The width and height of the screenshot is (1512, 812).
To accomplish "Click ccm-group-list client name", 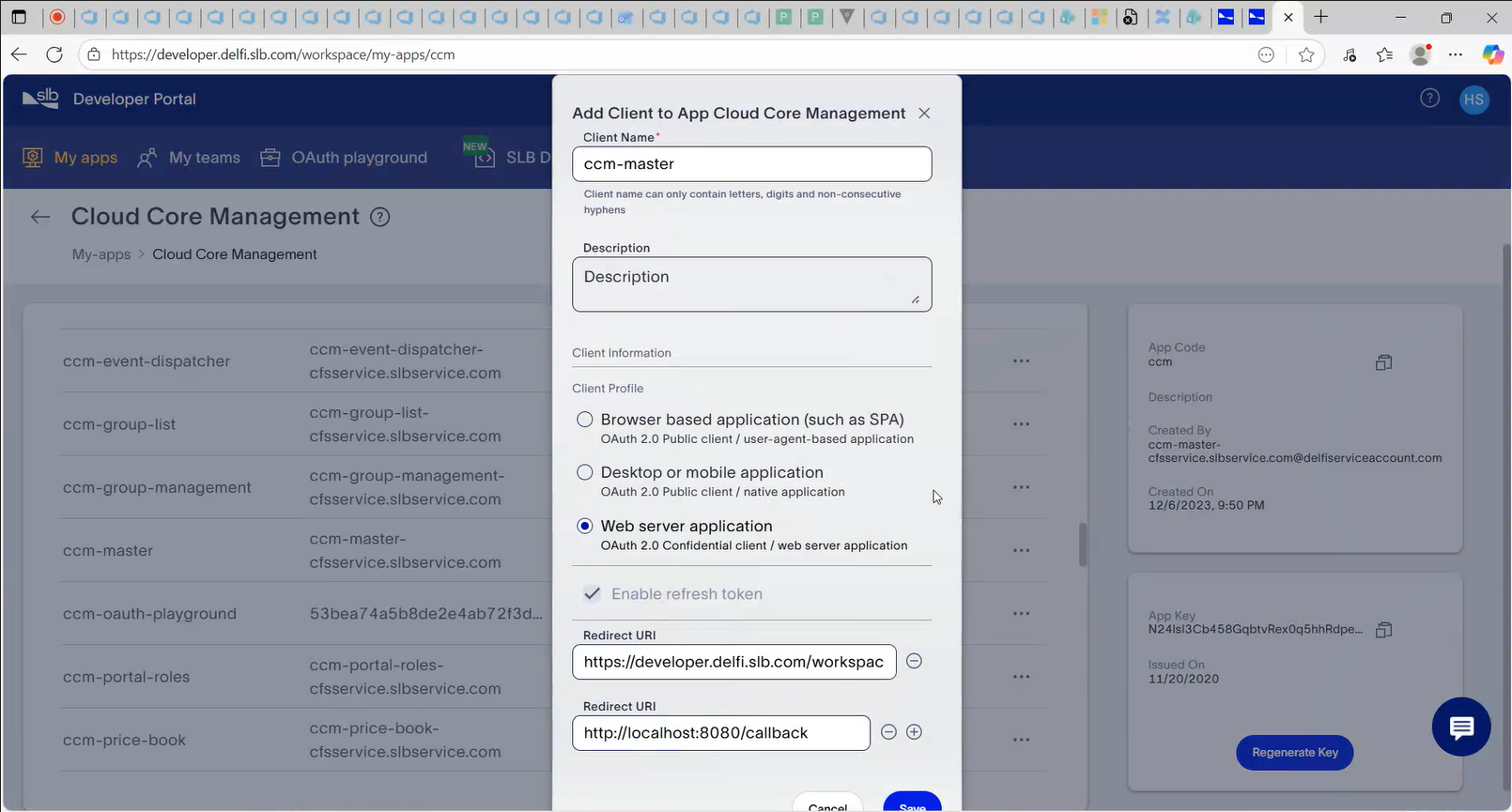I will click(119, 424).
